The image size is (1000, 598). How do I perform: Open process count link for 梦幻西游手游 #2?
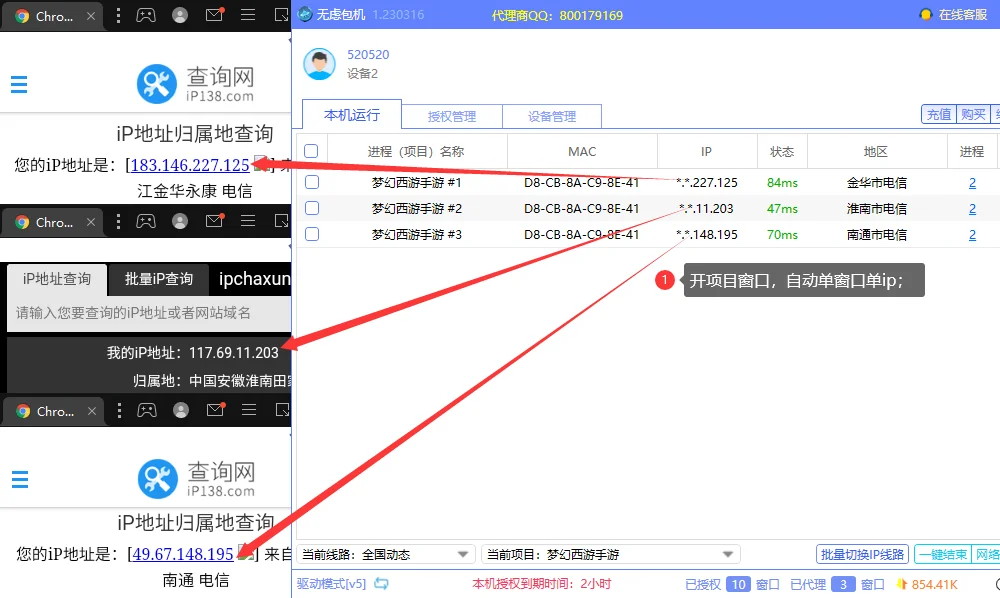tap(972, 208)
